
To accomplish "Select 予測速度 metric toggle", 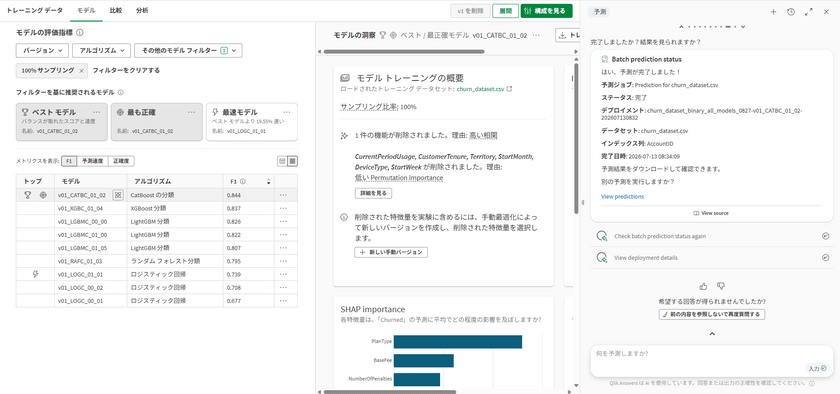I will [93, 161].
